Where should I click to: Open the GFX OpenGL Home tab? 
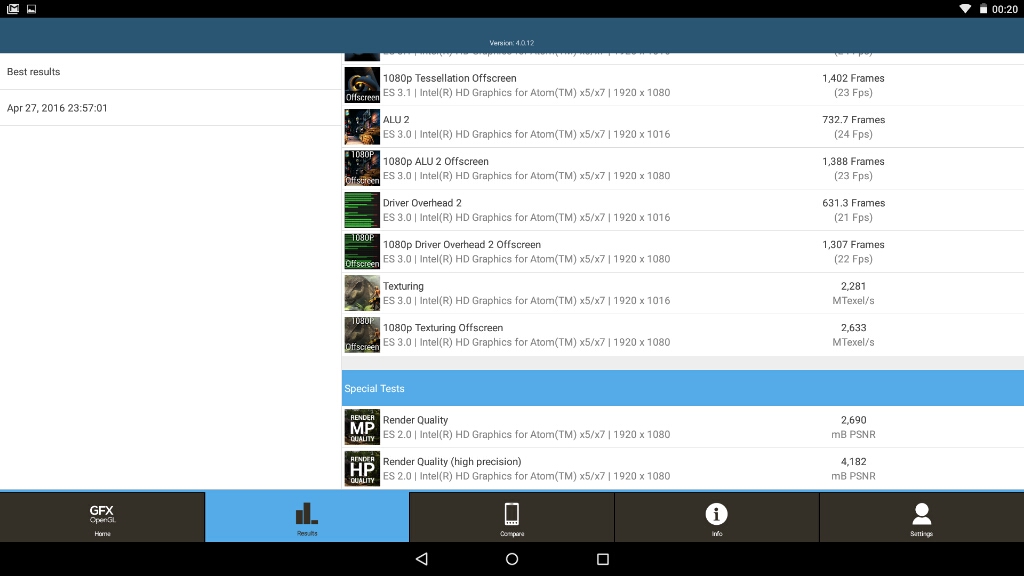[x=102, y=517]
